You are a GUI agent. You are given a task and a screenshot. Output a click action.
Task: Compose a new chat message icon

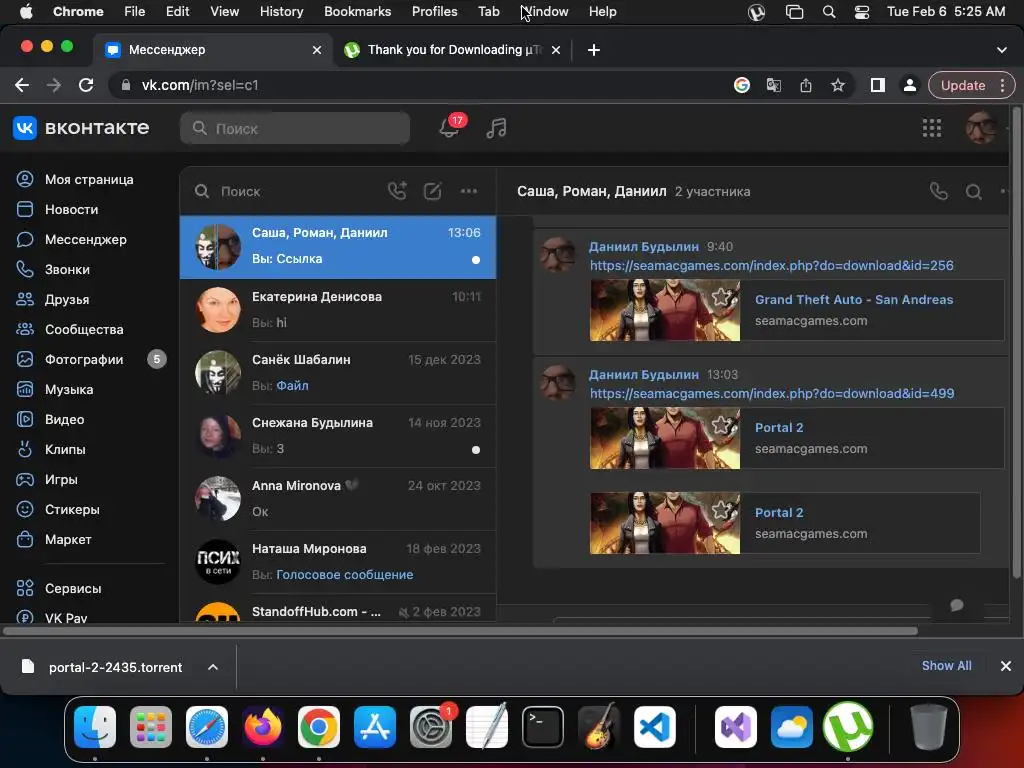coord(432,191)
